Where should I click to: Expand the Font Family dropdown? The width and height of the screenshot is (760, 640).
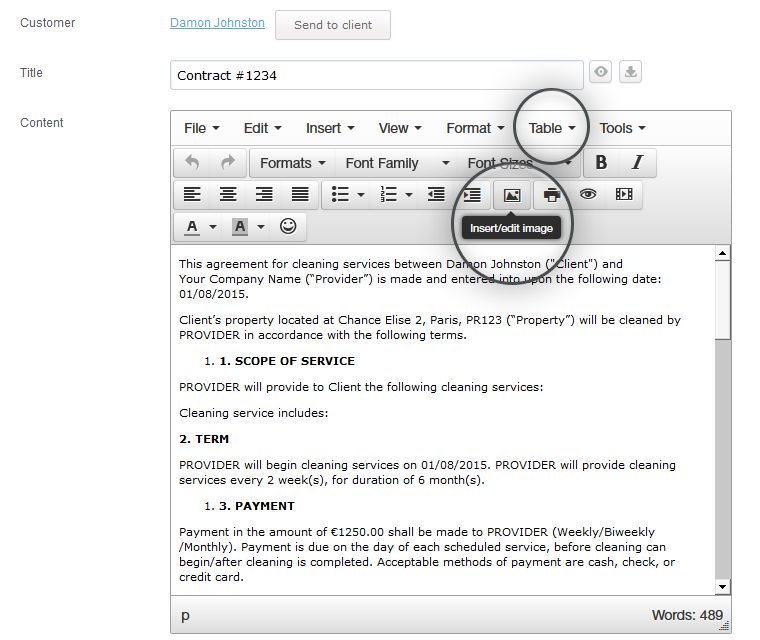397,163
